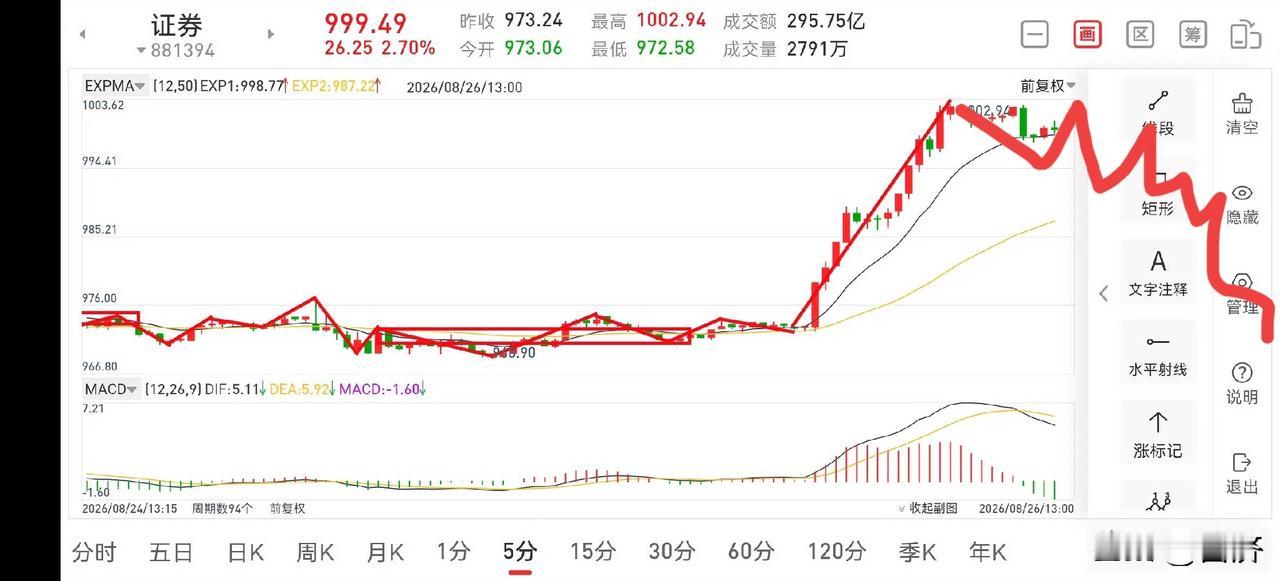
Task: Click the 周期数94个 label
Action: (x=222, y=508)
